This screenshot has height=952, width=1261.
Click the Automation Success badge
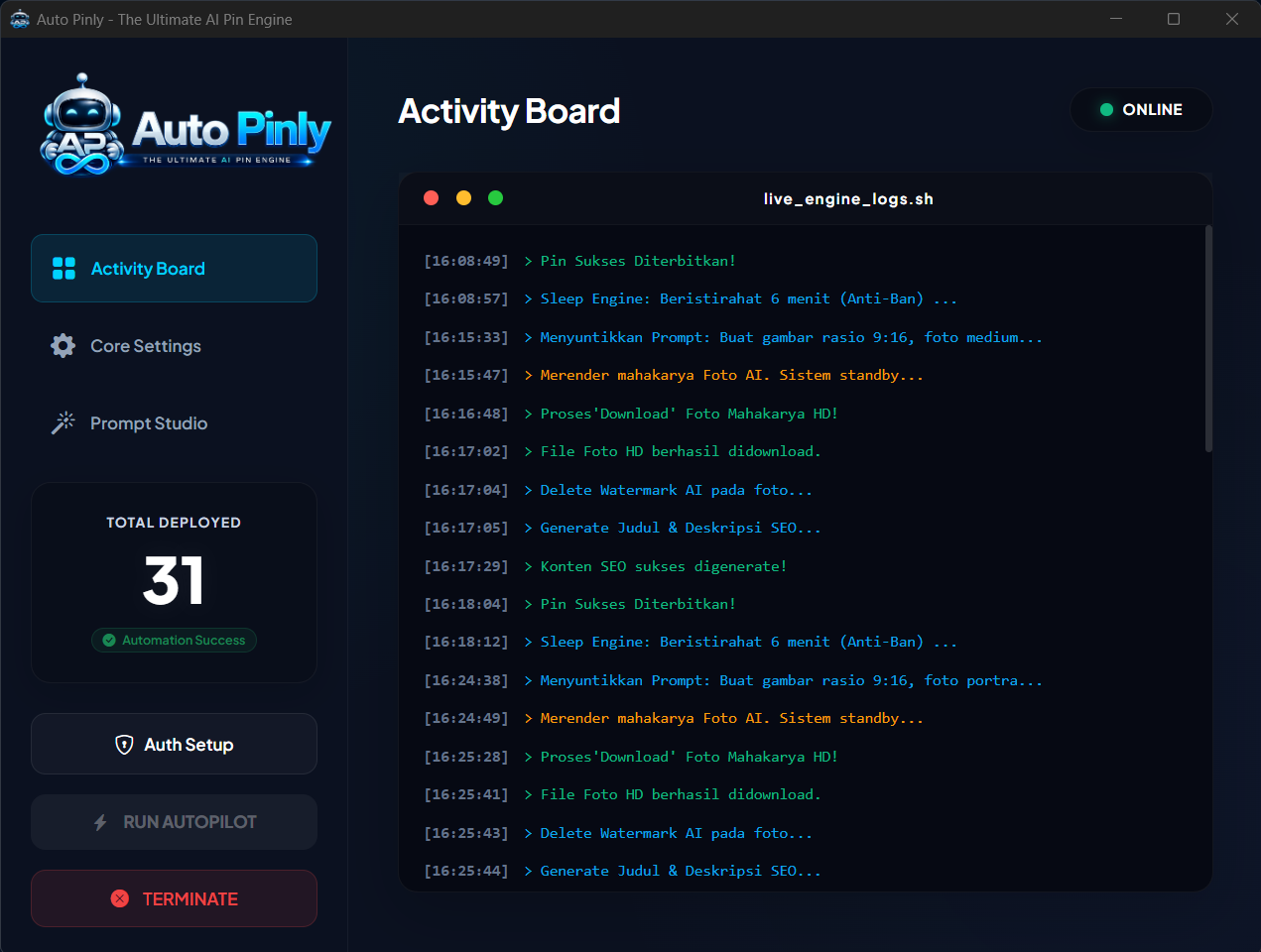point(174,641)
